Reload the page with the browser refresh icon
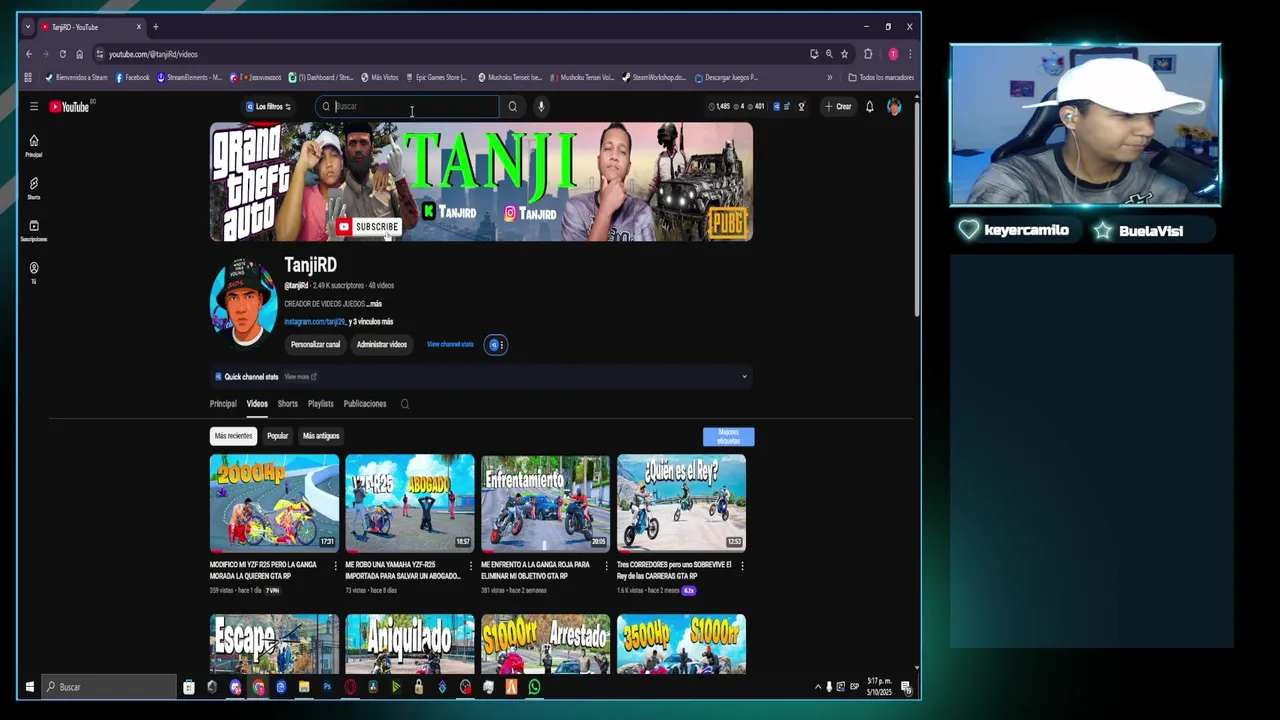 point(62,54)
